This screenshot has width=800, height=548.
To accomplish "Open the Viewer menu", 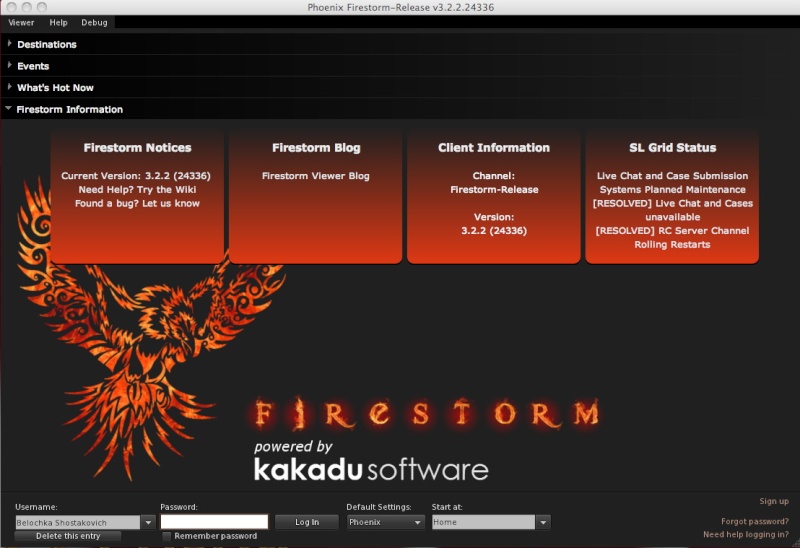I will [x=21, y=22].
